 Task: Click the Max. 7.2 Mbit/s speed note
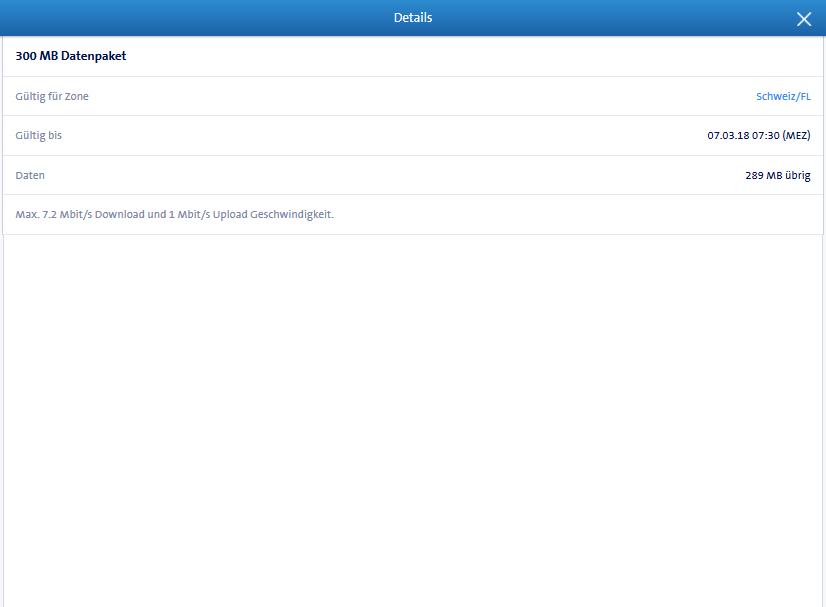[174, 214]
